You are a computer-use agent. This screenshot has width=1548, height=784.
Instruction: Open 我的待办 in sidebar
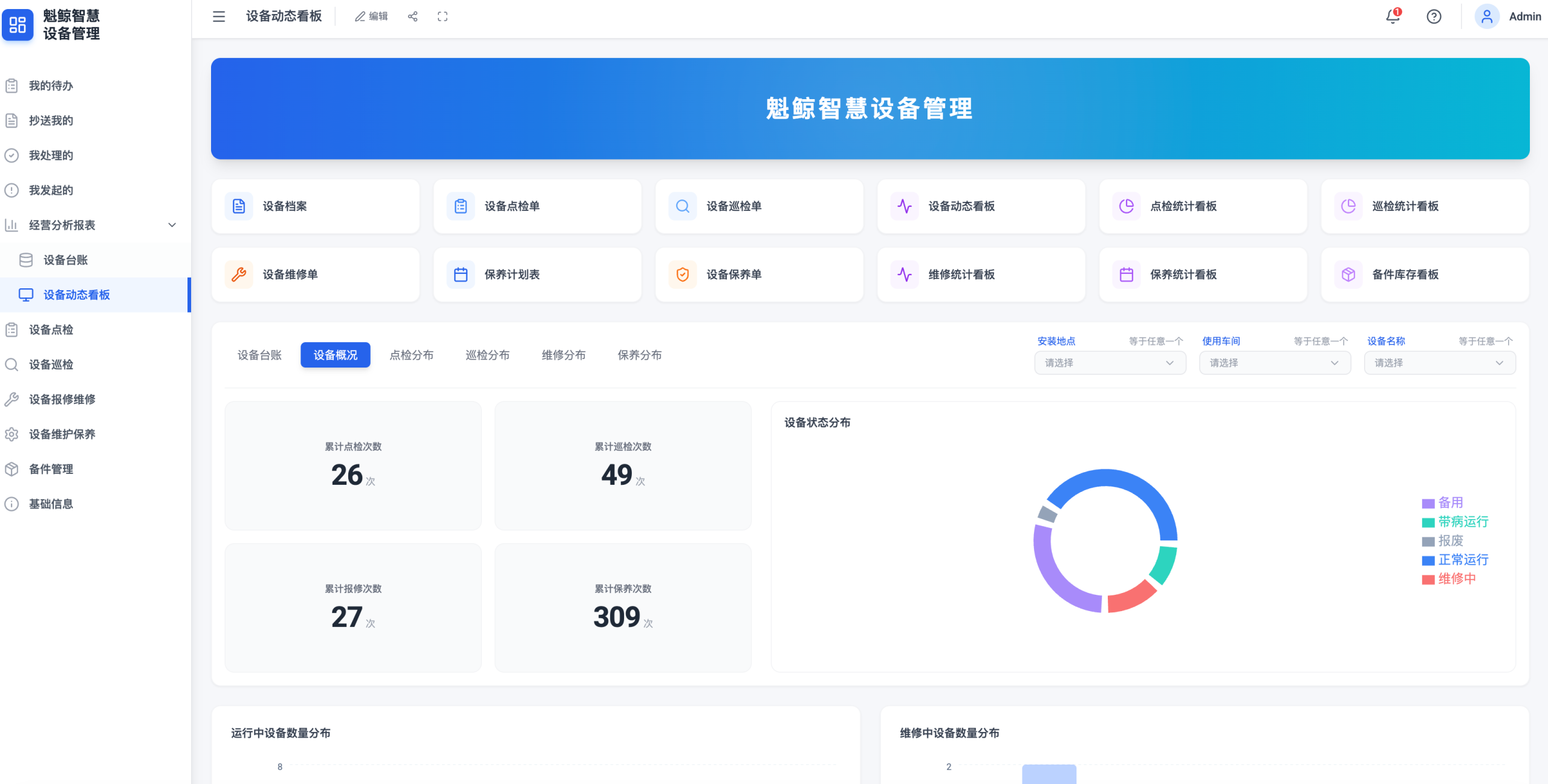pos(95,86)
